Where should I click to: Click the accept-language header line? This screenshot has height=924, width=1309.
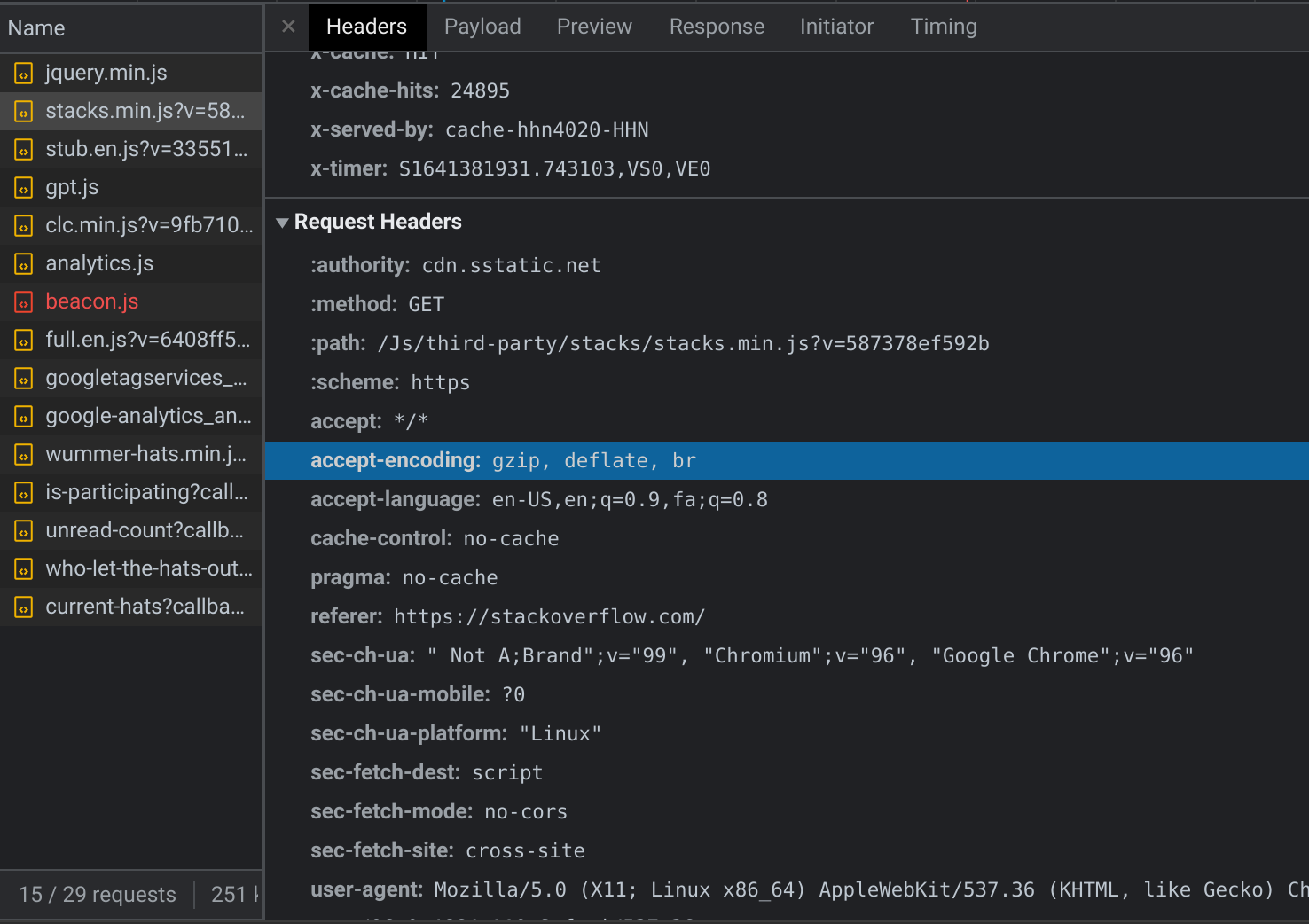point(539,499)
